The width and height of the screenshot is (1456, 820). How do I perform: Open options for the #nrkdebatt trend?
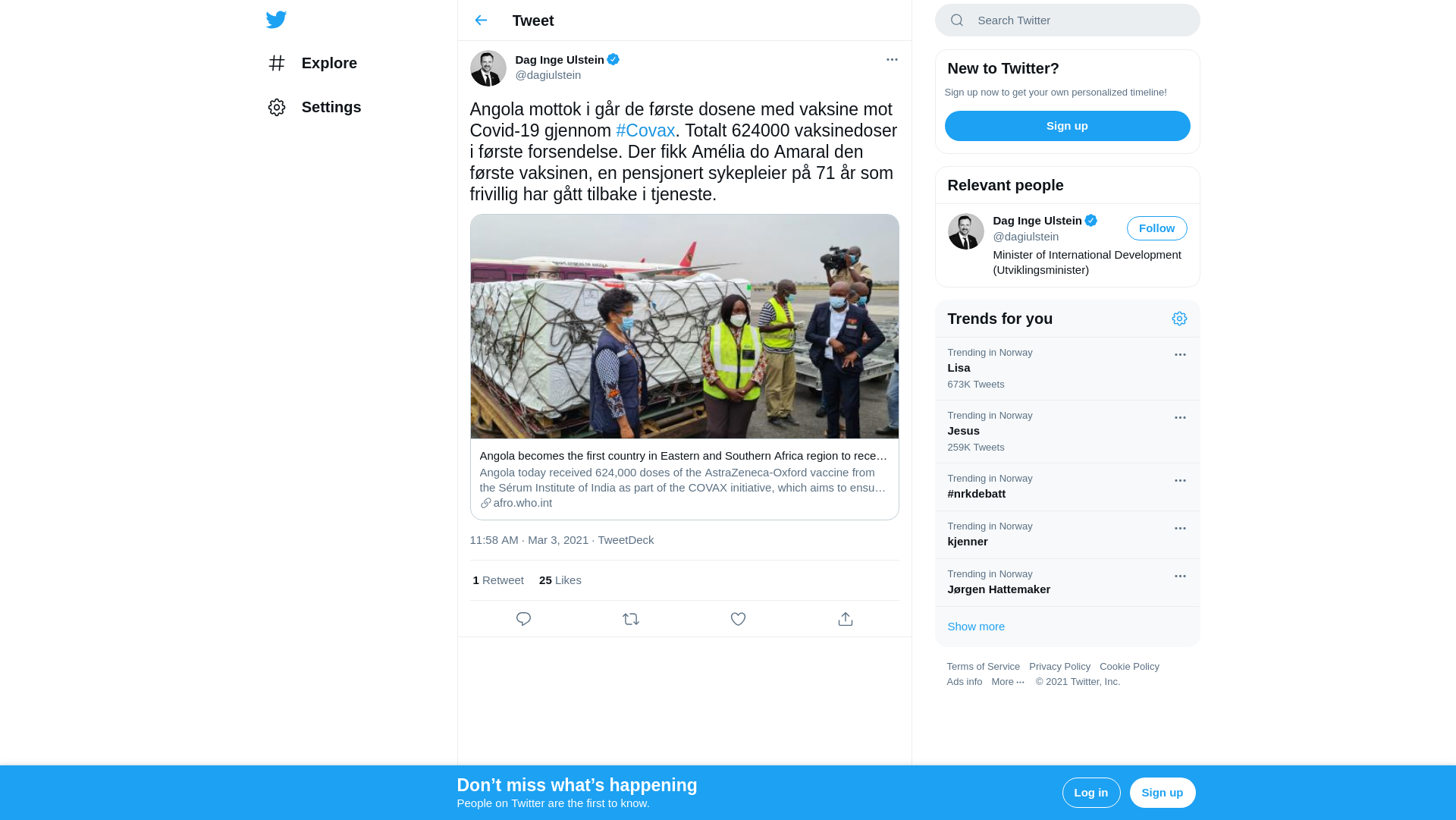(1180, 480)
